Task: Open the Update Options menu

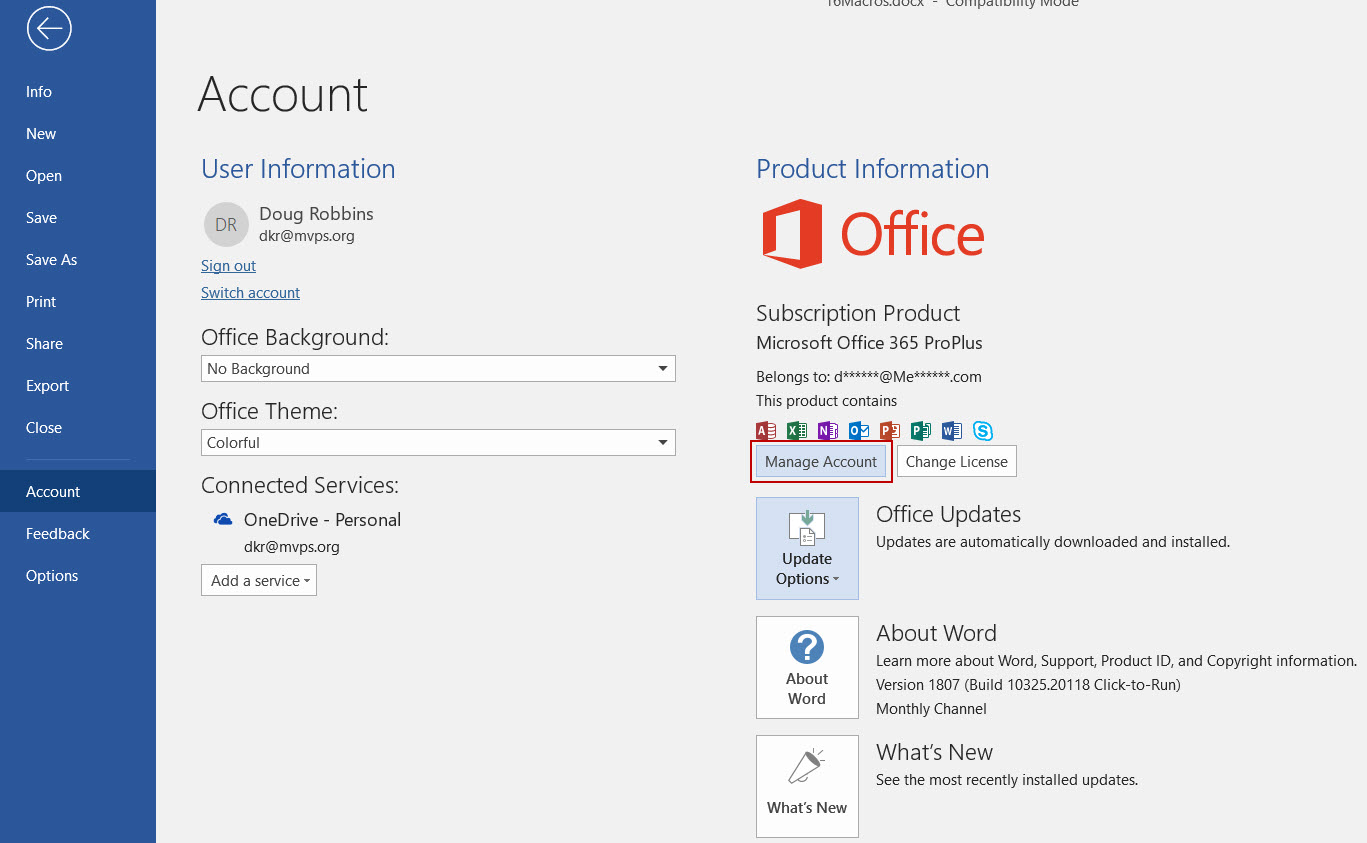Action: pos(807,549)
